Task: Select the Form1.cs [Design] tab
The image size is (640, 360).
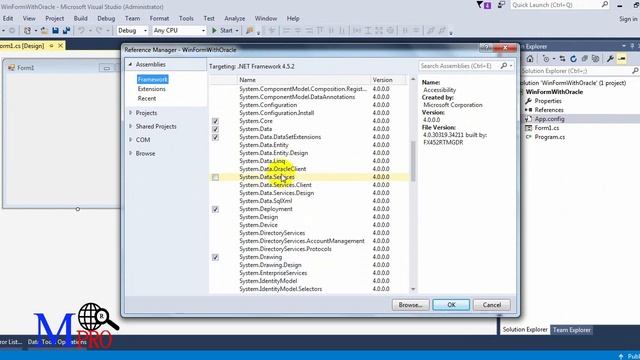Action: 22,46
